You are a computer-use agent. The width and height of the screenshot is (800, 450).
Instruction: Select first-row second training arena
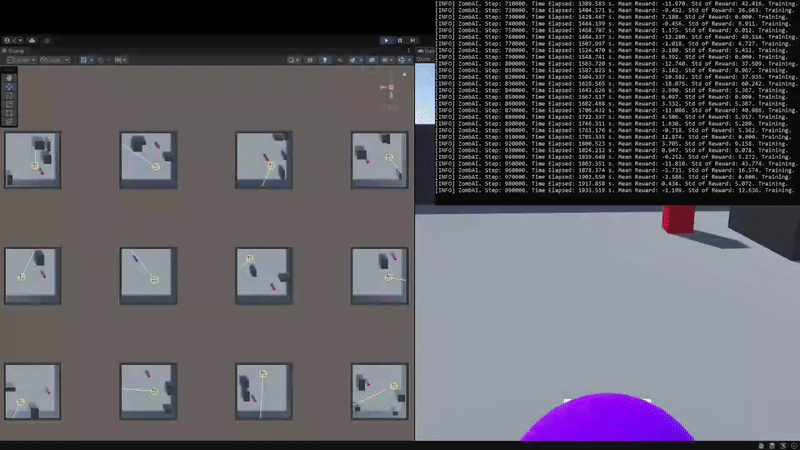click(148, 160)
